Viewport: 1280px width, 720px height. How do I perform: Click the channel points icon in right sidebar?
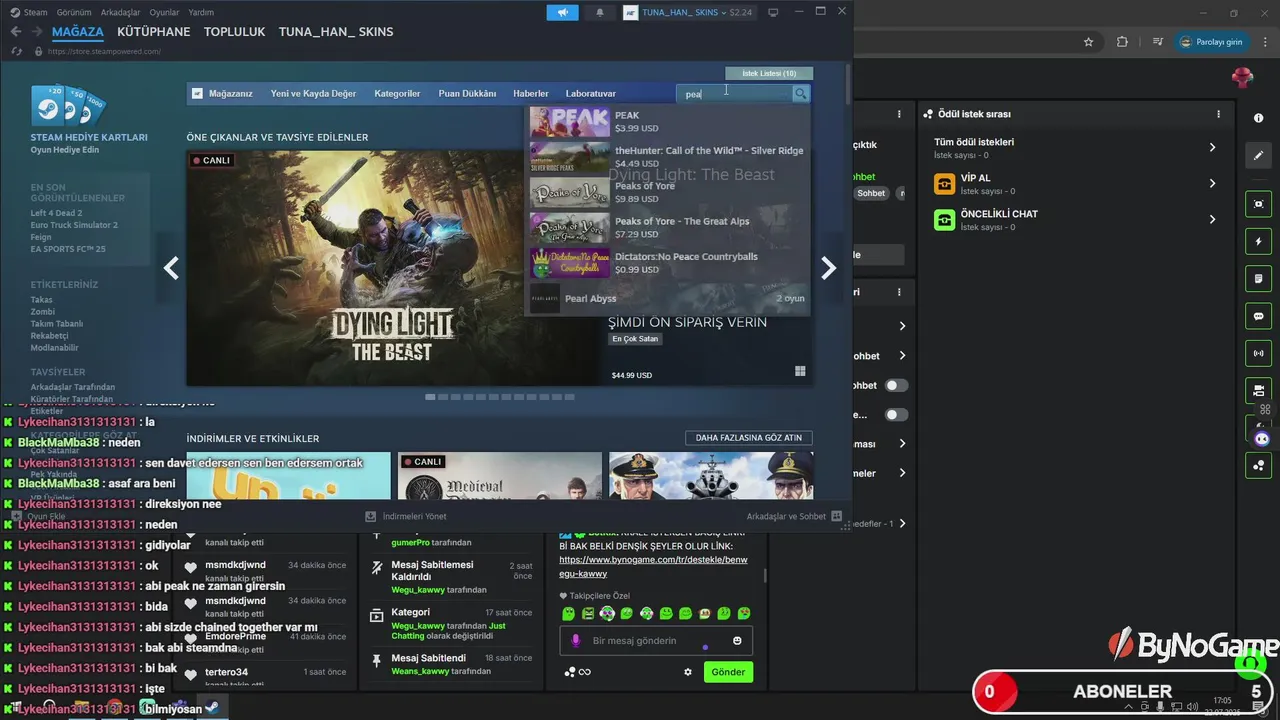tap(1258, 465)
